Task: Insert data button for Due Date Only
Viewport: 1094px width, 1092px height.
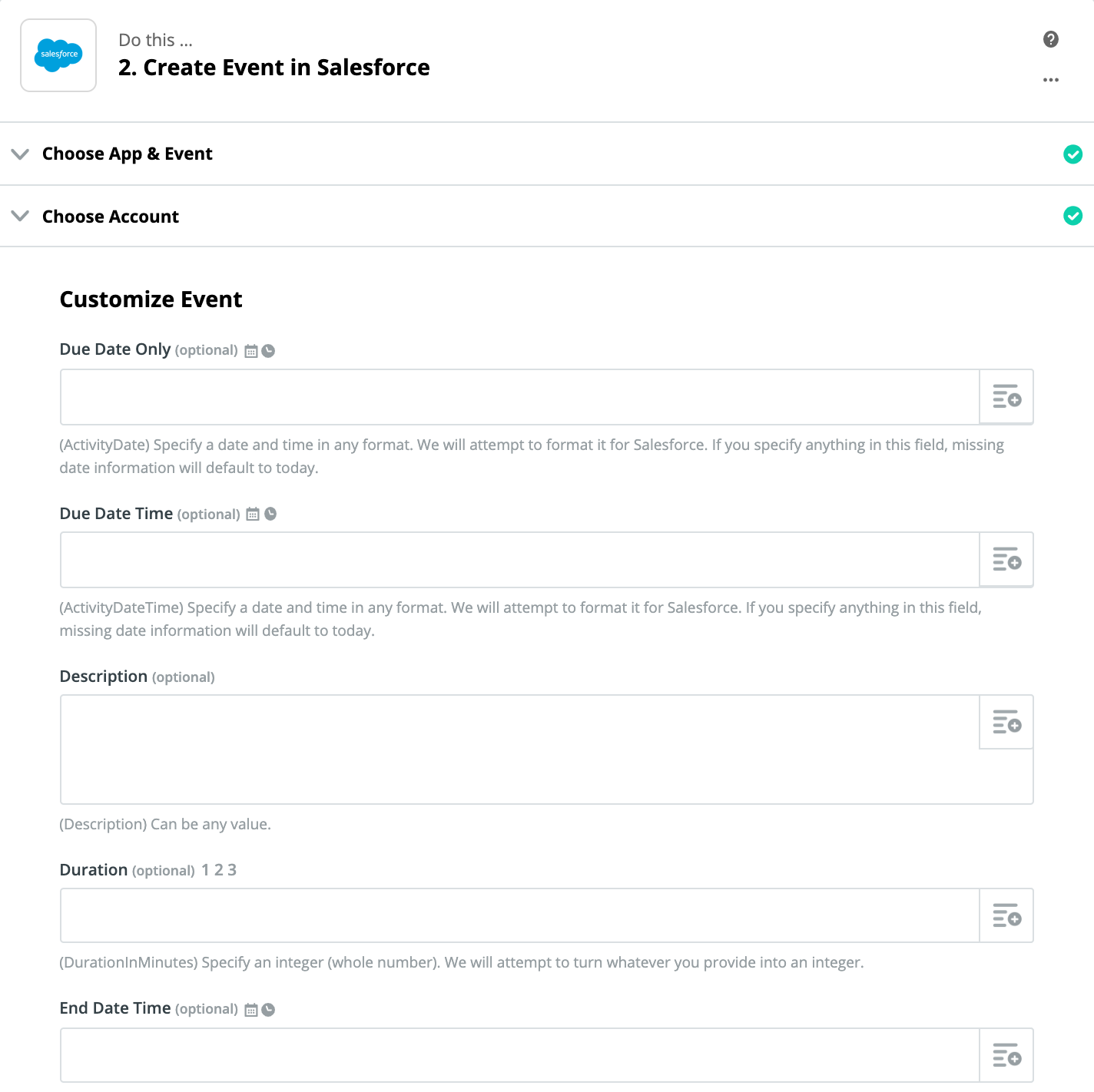Action: [x=1006, y=397]
